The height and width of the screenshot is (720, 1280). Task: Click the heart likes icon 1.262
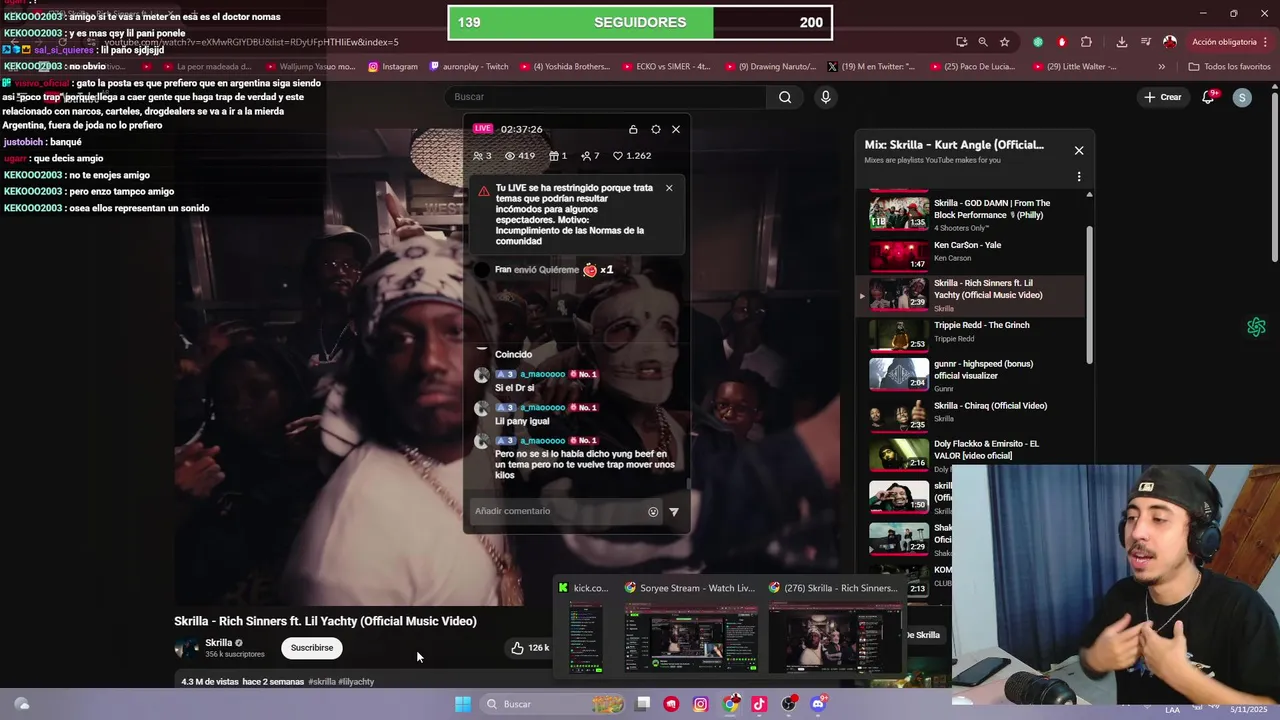(x=618, y=156)
